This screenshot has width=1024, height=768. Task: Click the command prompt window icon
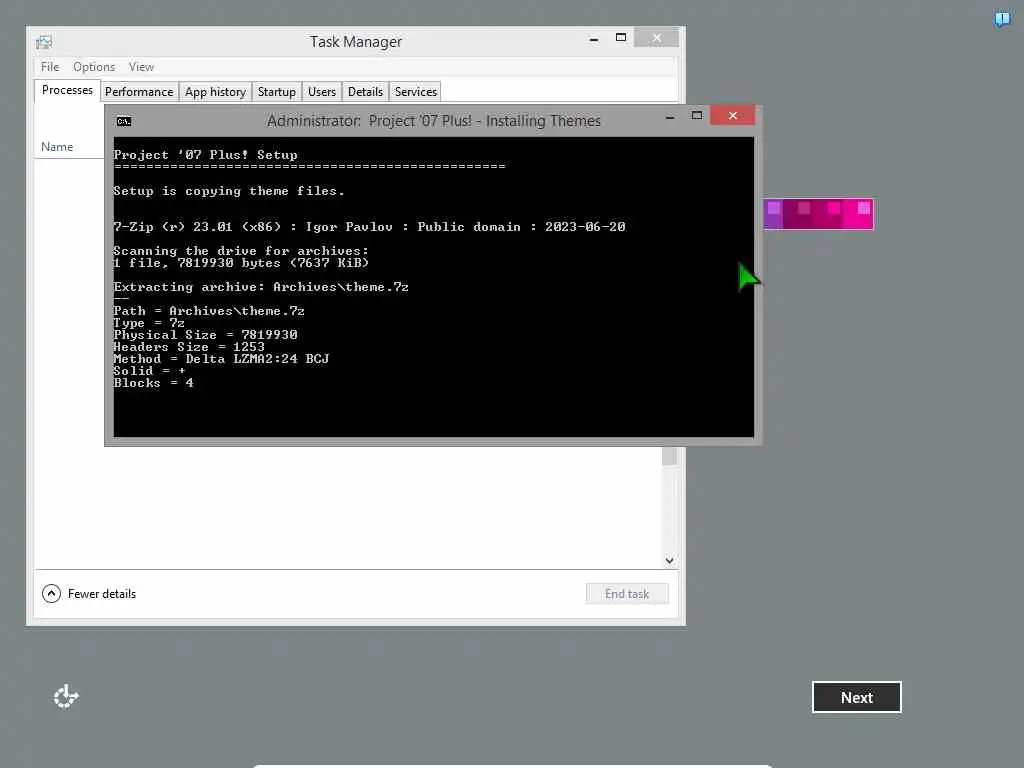click(123, 121)
